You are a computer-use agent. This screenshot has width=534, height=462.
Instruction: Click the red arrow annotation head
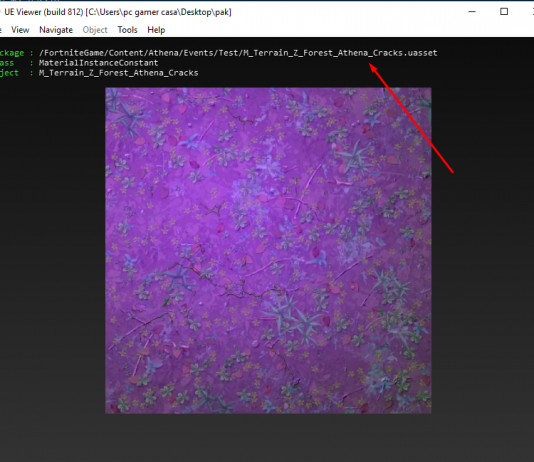[374, 68]
